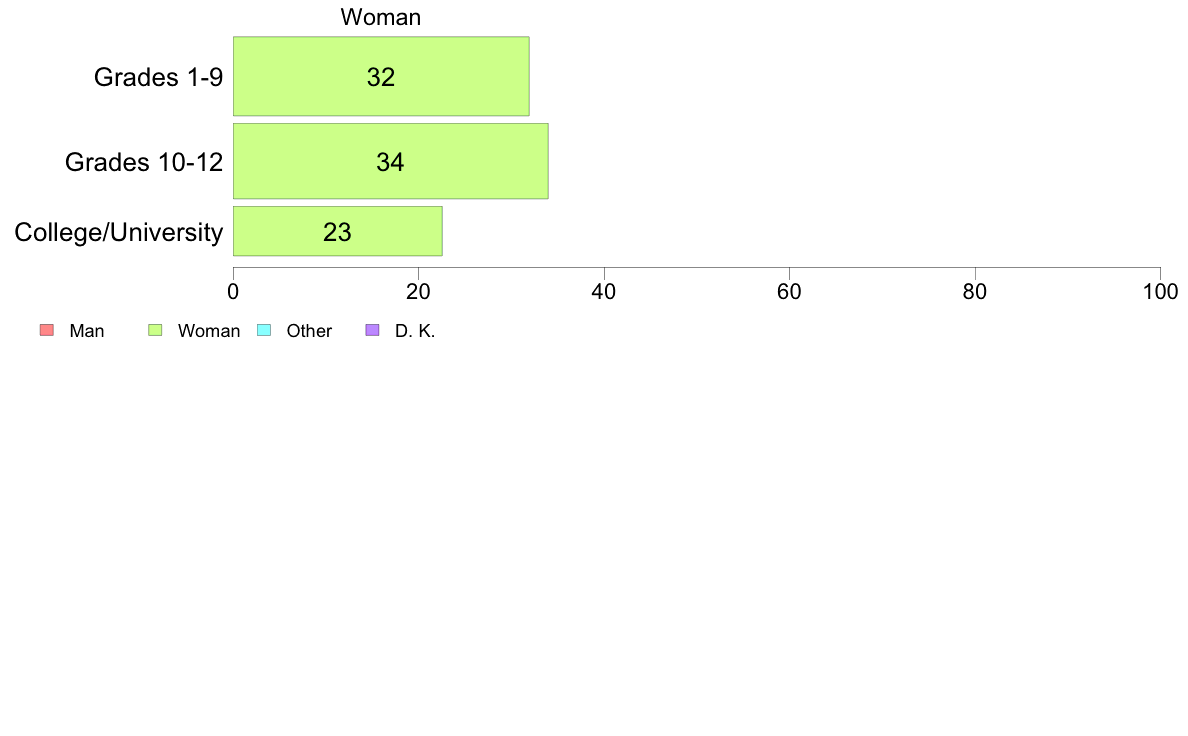This screenshot has height=736, width=1188.
Task: Click the Grades 10-12 axis label
Action: point(144,161)
